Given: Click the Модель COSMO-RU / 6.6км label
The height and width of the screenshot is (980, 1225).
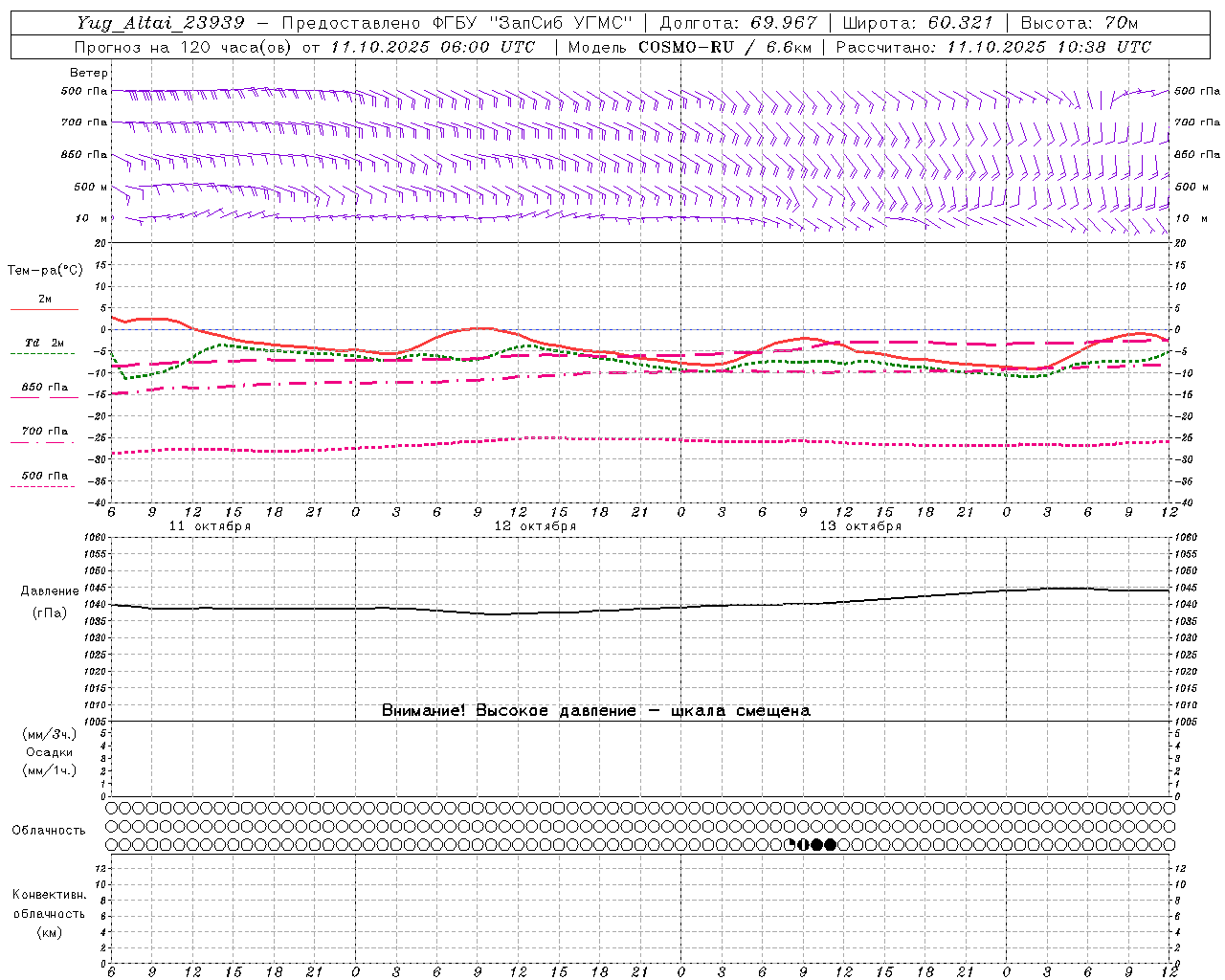Looking at the screenshot, I should click(x=689, y=47).
